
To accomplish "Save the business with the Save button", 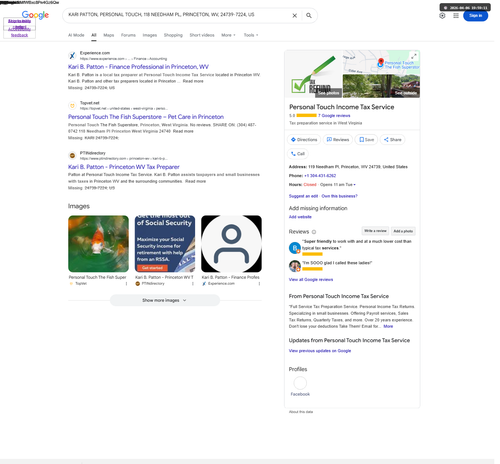I will (x=366, y=140).
